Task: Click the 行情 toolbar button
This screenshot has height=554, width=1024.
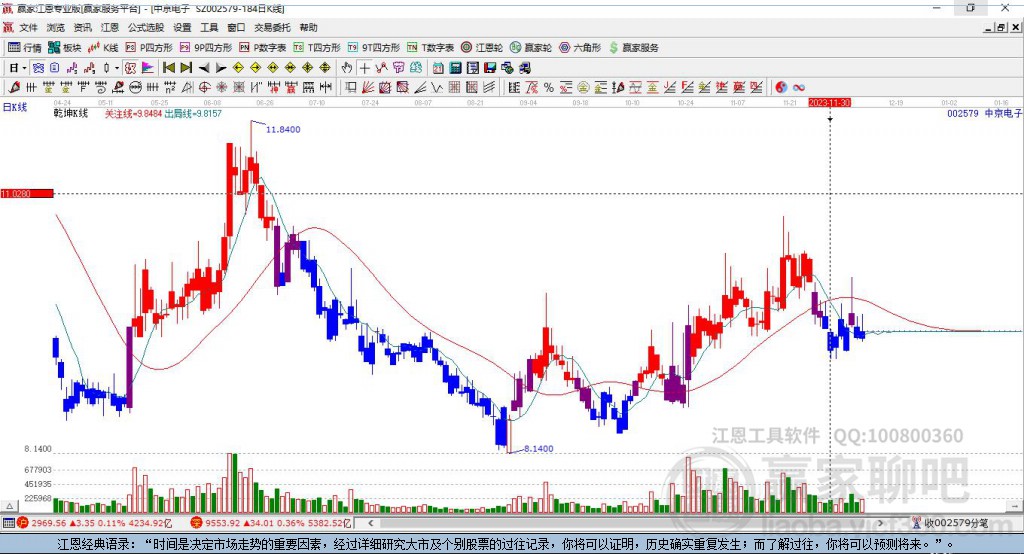Action: click(25, 48)
